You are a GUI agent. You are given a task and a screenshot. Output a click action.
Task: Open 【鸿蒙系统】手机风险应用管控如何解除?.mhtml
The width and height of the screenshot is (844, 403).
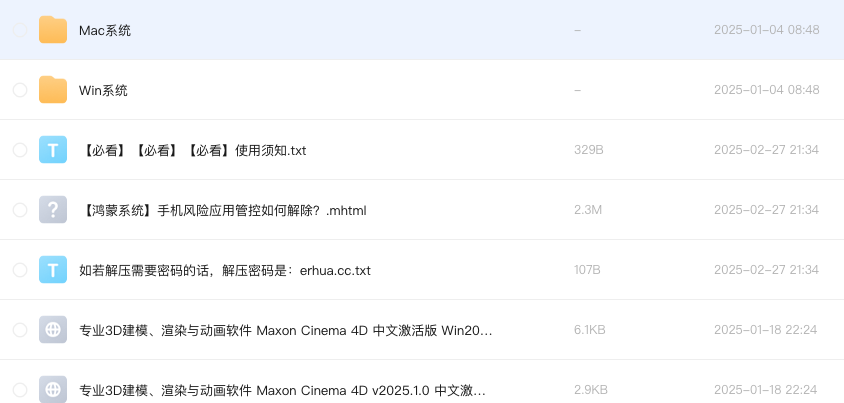pos(222,210)
